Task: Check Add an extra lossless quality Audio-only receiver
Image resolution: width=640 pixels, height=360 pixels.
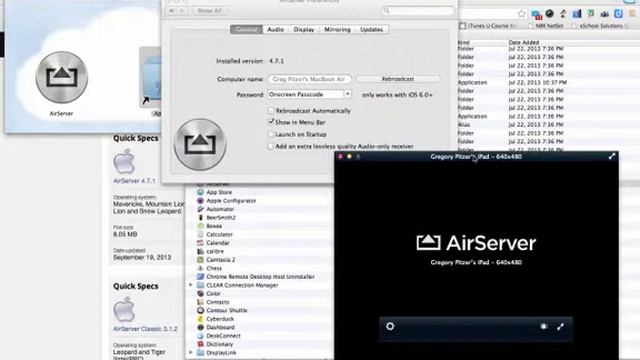Action: point(271,146)
